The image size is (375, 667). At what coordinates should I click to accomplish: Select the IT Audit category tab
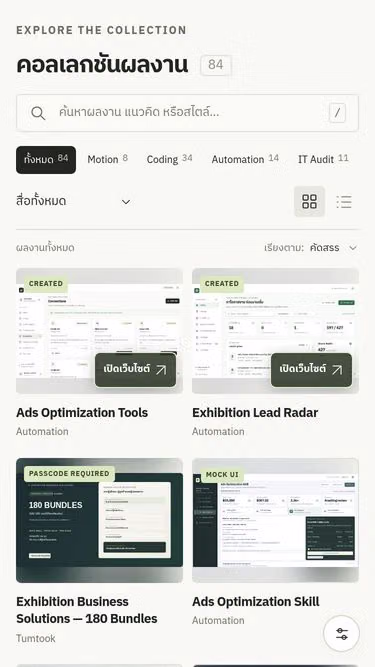coord(323,160)
